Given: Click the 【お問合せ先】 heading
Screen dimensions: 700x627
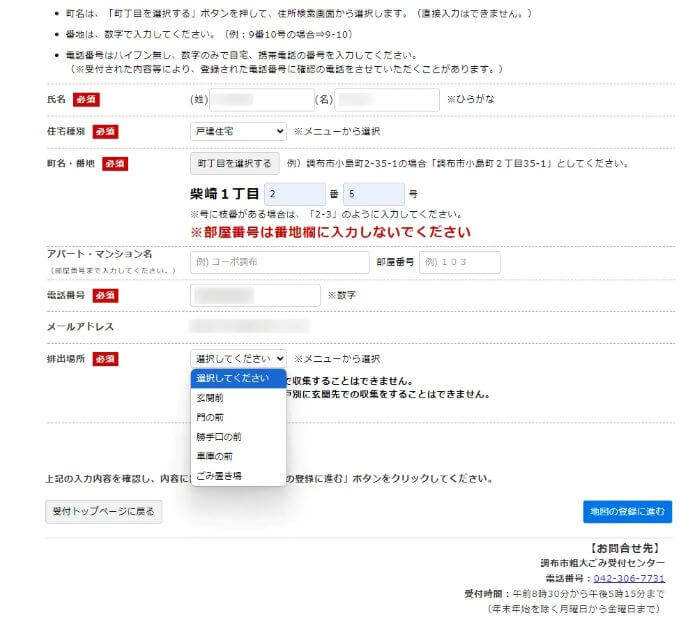Looking at the screenshot, I should [x=625, y=548].
